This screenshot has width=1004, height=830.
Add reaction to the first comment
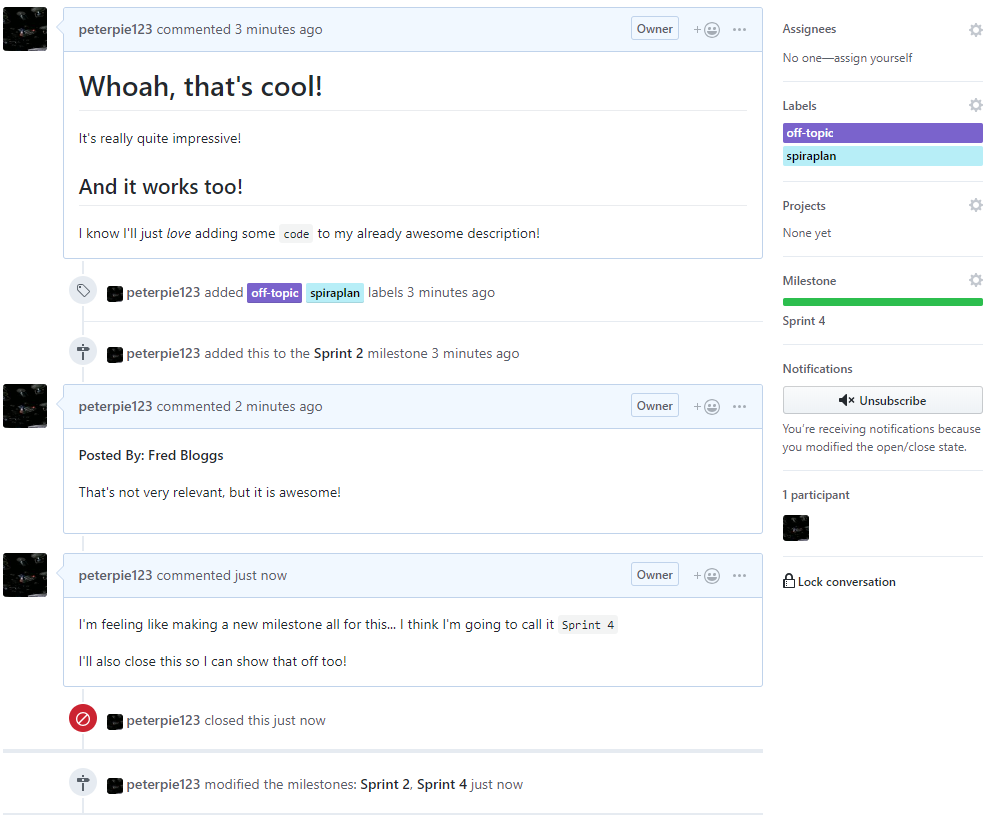[707, 30]
